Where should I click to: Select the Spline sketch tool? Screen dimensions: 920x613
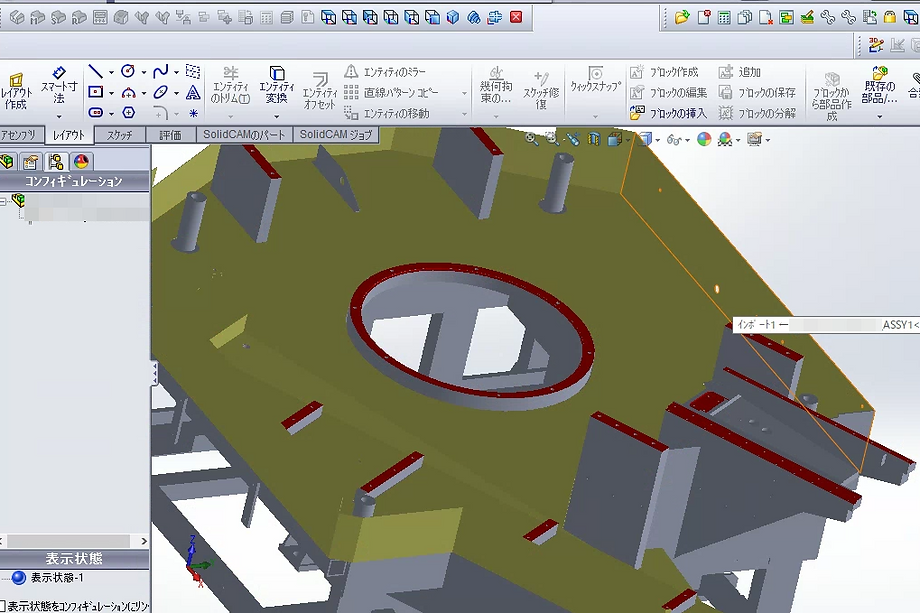point(160,72)
